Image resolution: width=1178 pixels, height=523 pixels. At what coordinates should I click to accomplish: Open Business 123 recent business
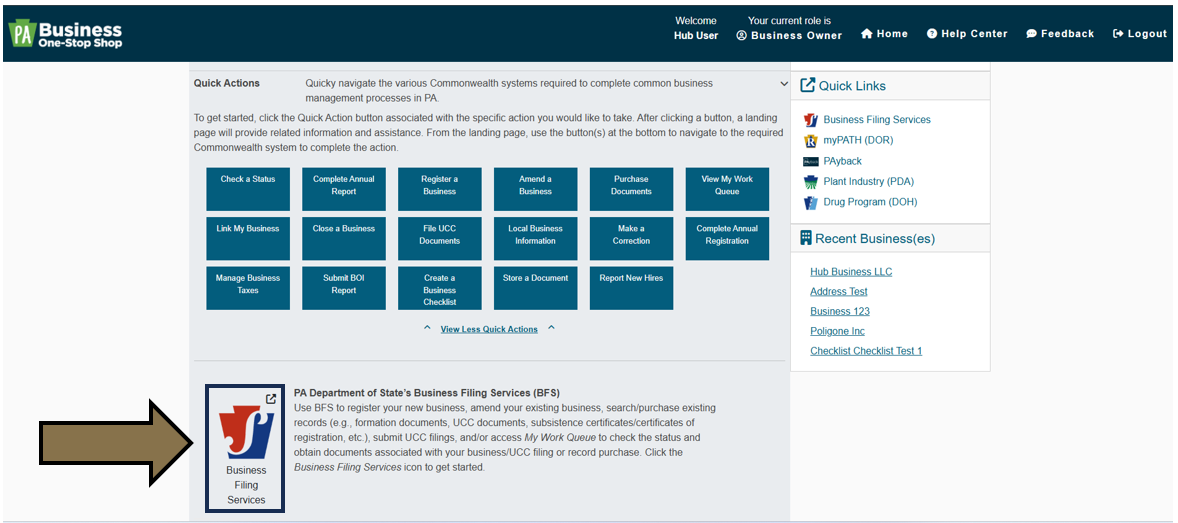840,311
